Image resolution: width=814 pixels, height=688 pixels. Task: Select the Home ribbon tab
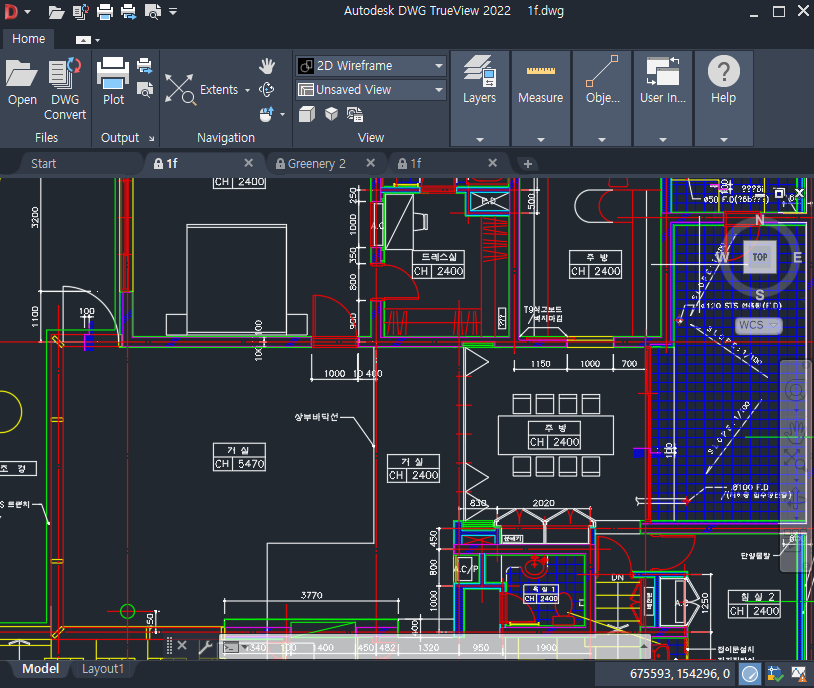[x=29, y=39]
